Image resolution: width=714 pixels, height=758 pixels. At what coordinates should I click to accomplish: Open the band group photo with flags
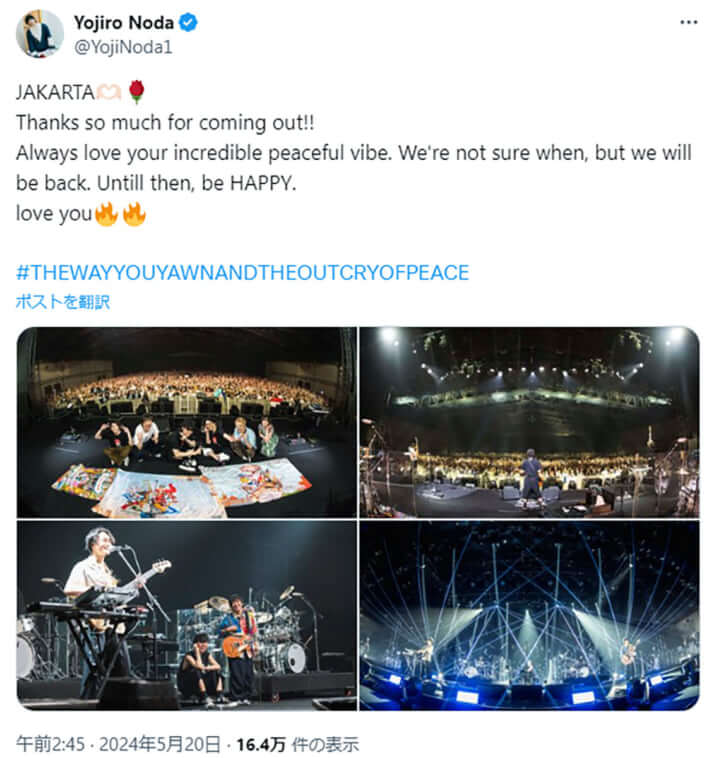pyautogui.click(x=186, y=421)
